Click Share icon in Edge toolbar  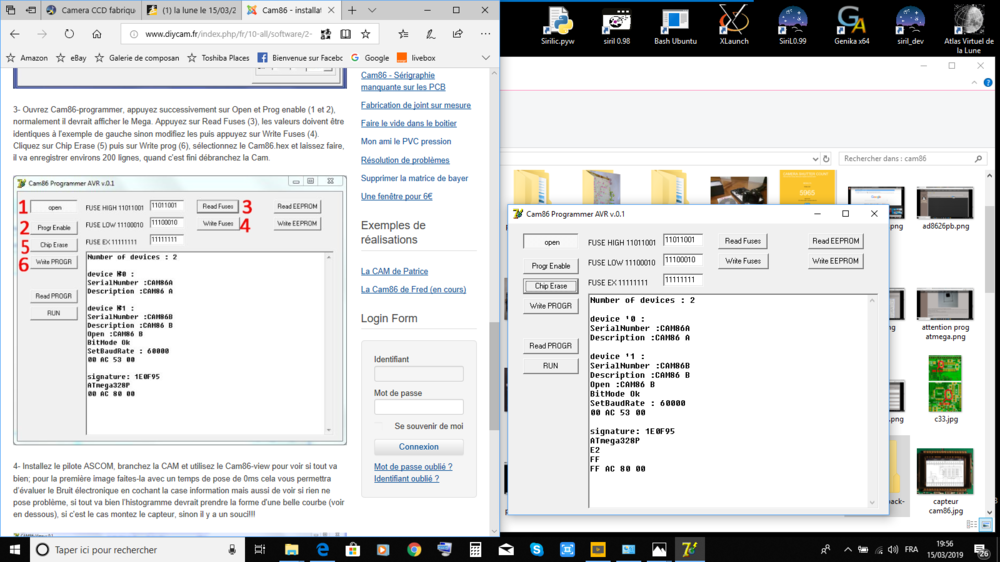(x=458, y=34)
